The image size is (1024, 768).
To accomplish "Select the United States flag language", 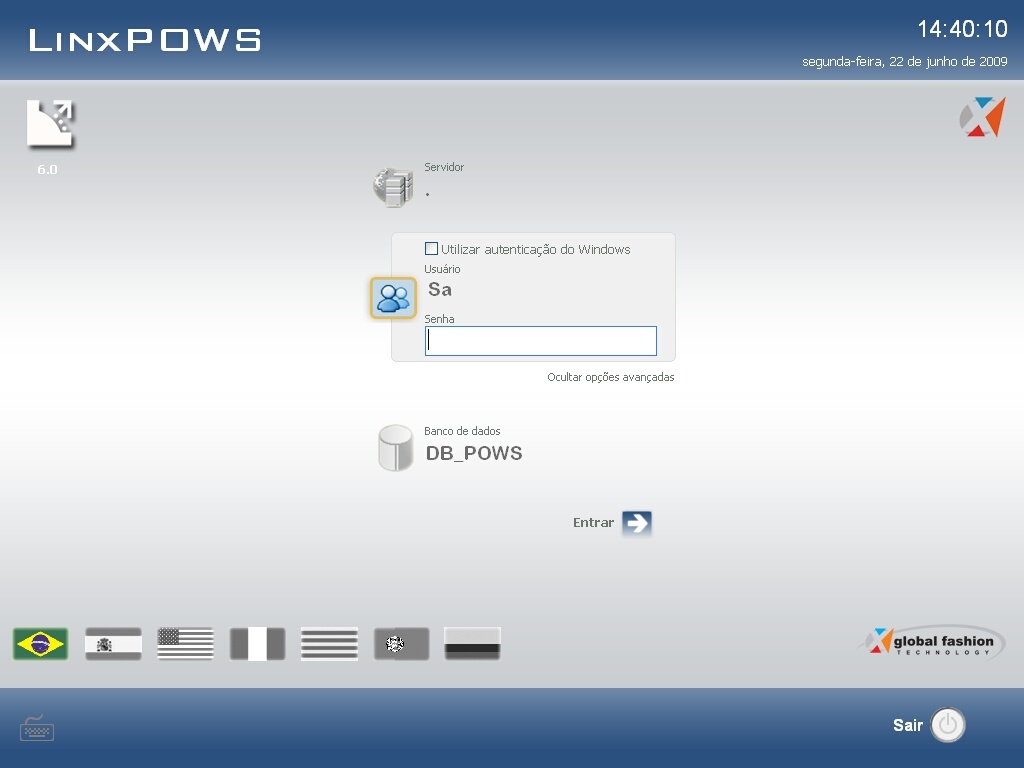I will (x=185, y=644).
